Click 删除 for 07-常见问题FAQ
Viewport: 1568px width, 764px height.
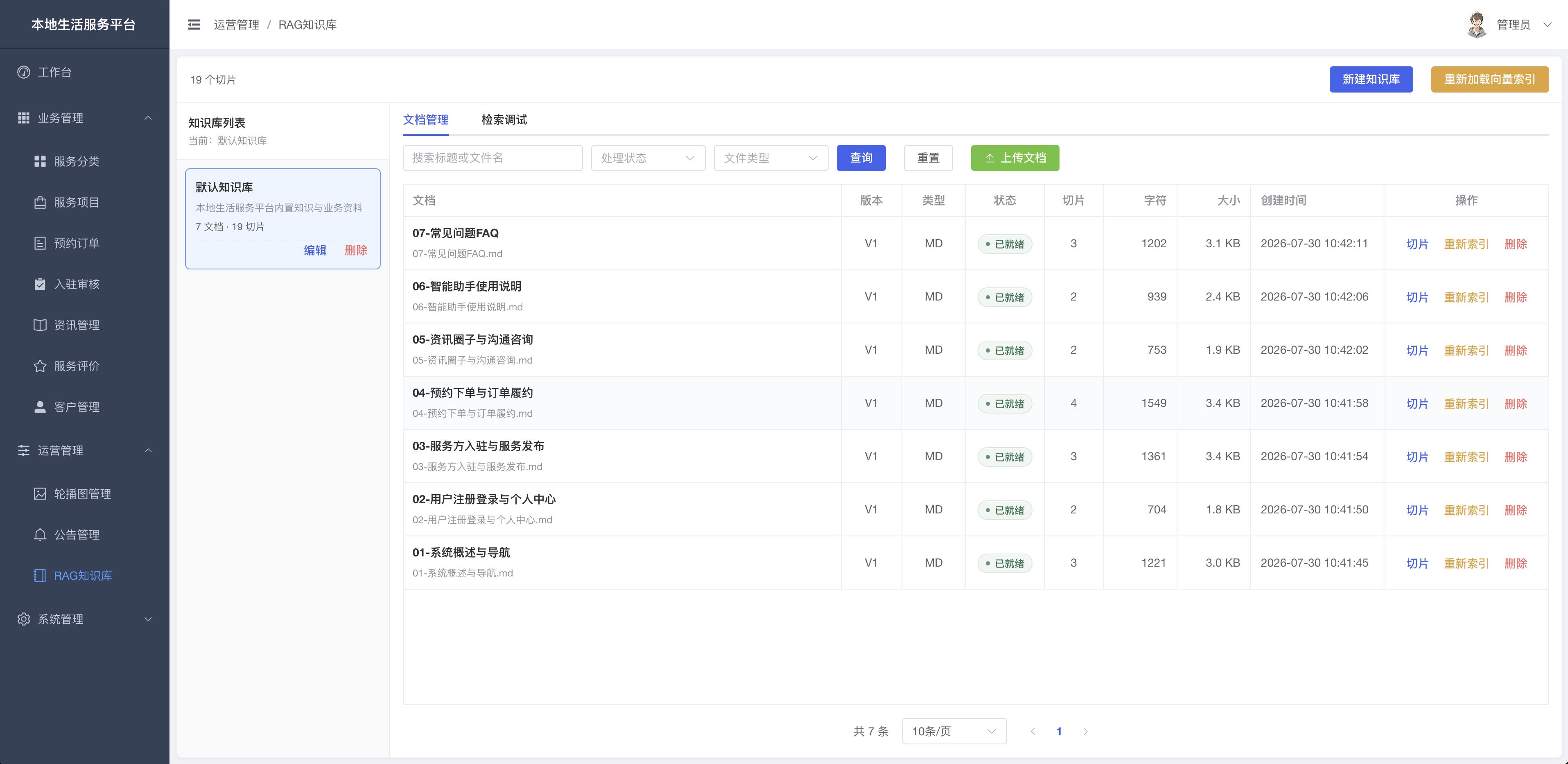click(1516, 244)
